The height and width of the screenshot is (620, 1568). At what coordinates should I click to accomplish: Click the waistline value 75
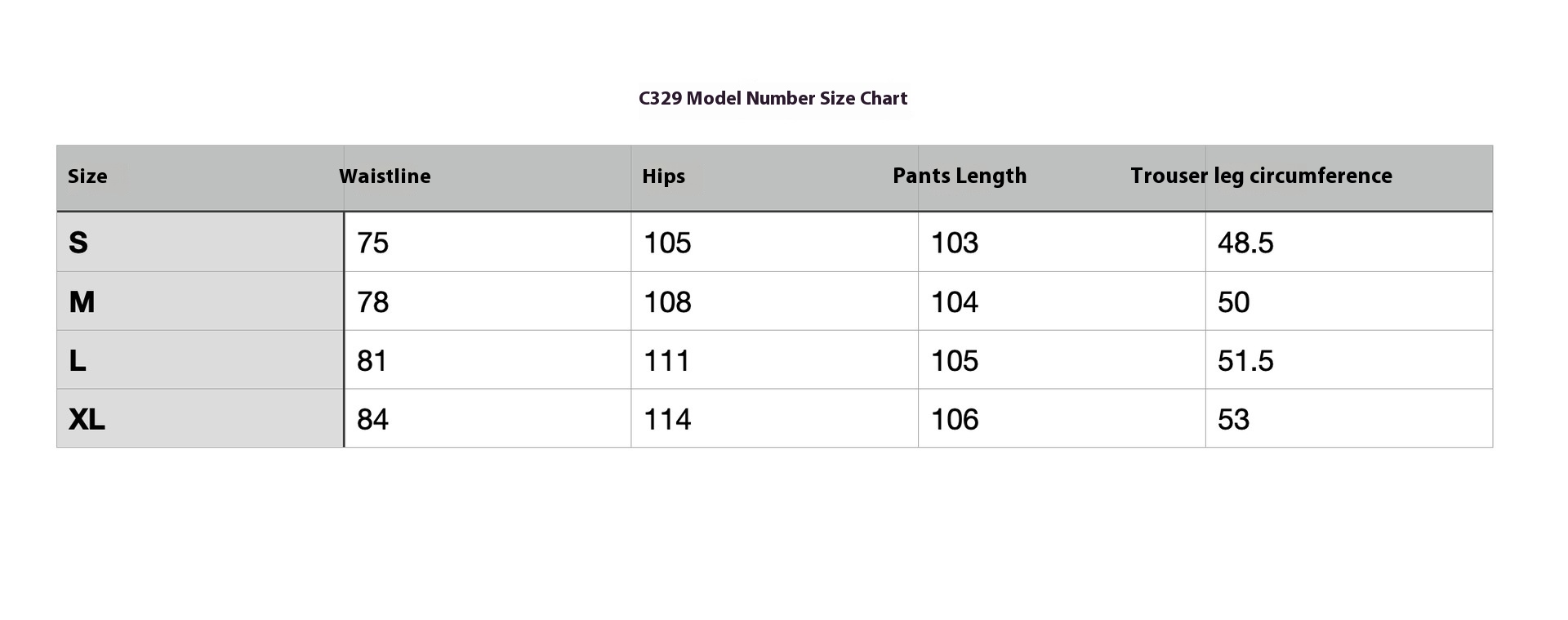[x=372, y=243]
